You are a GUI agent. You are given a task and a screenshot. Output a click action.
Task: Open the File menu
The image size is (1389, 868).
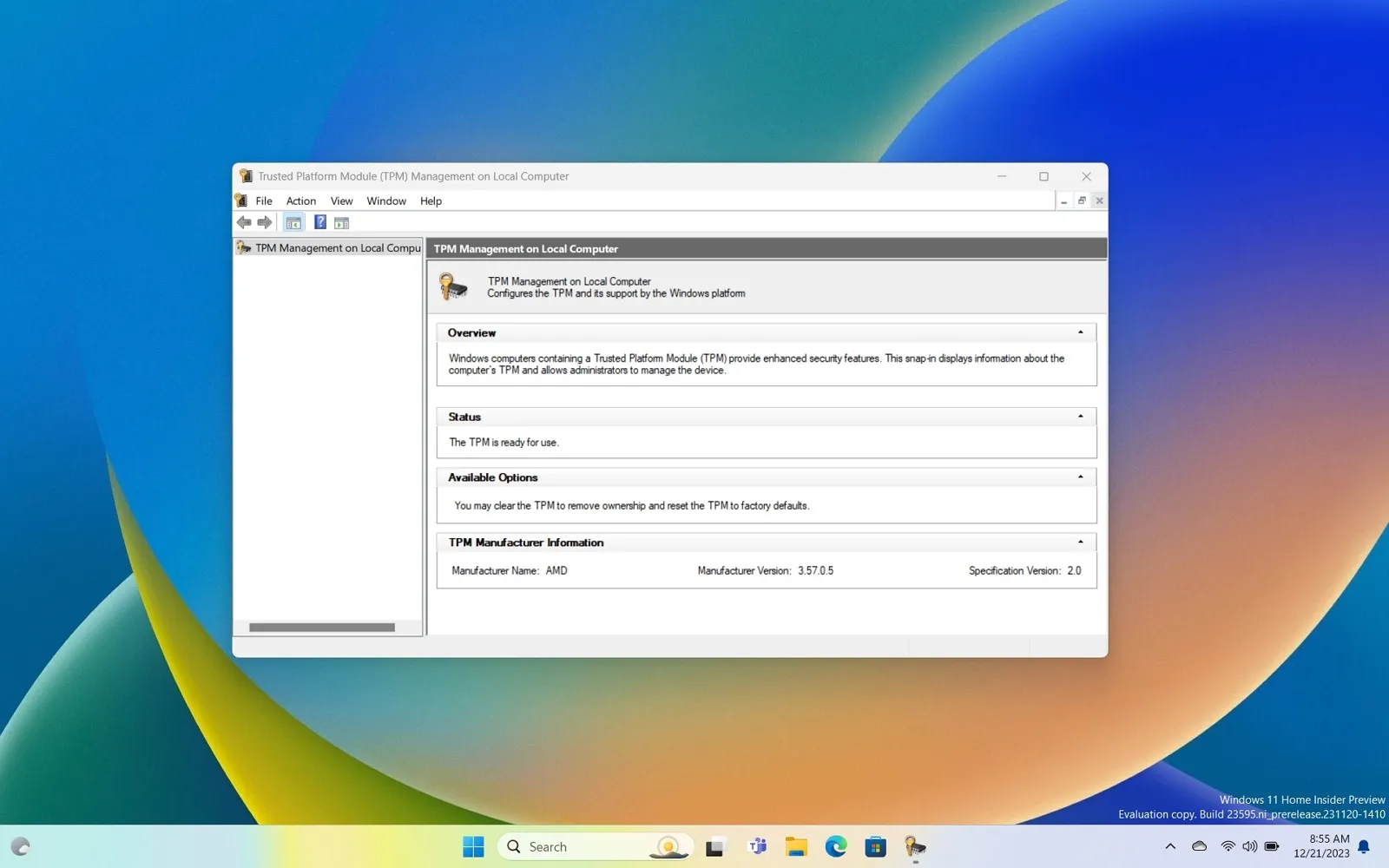(x=264, y=201)
